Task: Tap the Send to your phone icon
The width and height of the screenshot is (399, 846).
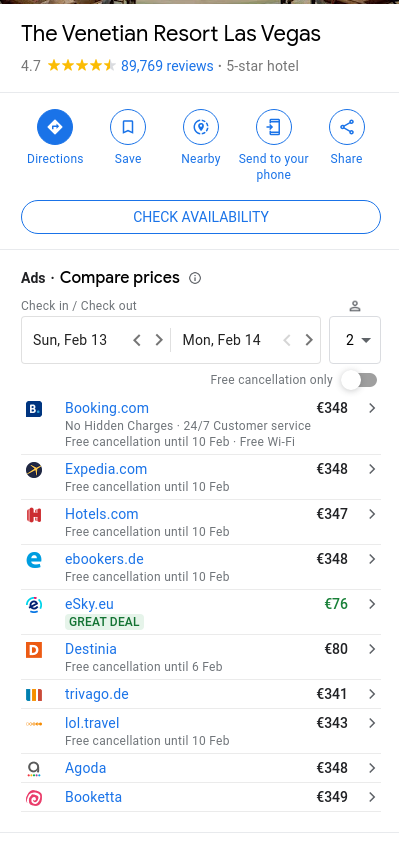Action: [x=273, y=127]
